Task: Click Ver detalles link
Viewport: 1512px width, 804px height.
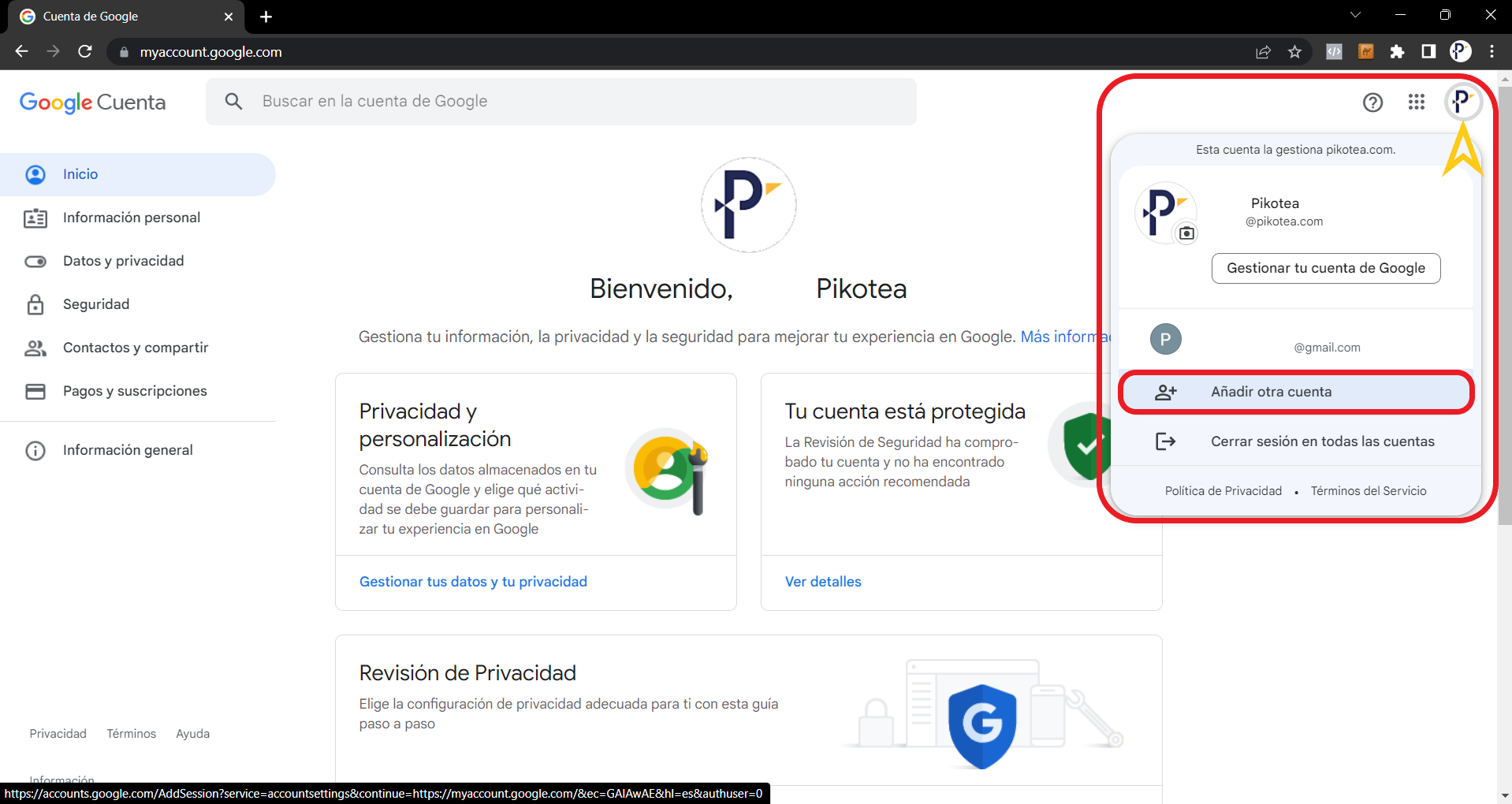Action: tap(823, 582)
